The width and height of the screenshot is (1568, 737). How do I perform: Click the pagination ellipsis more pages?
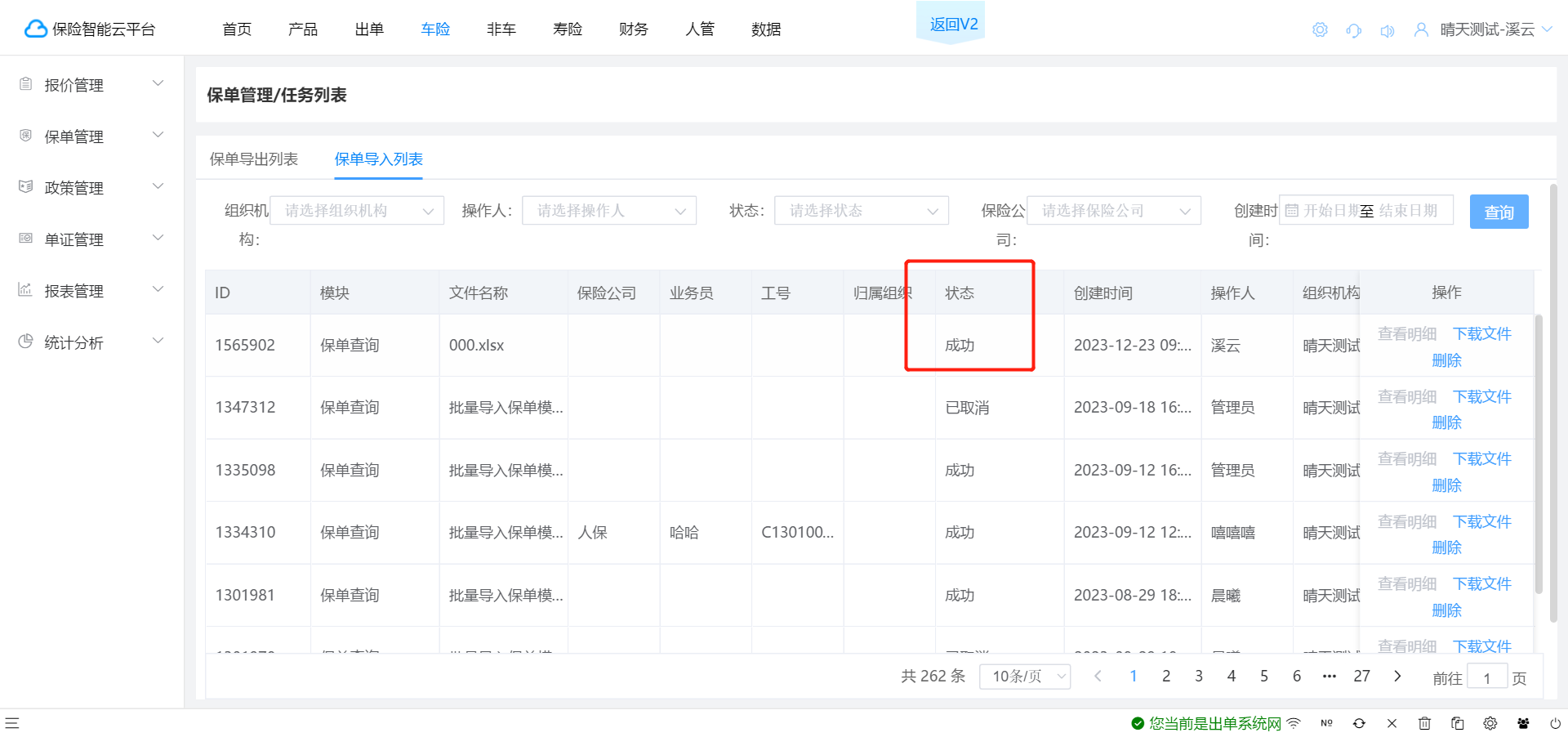tap(1330, 677)
